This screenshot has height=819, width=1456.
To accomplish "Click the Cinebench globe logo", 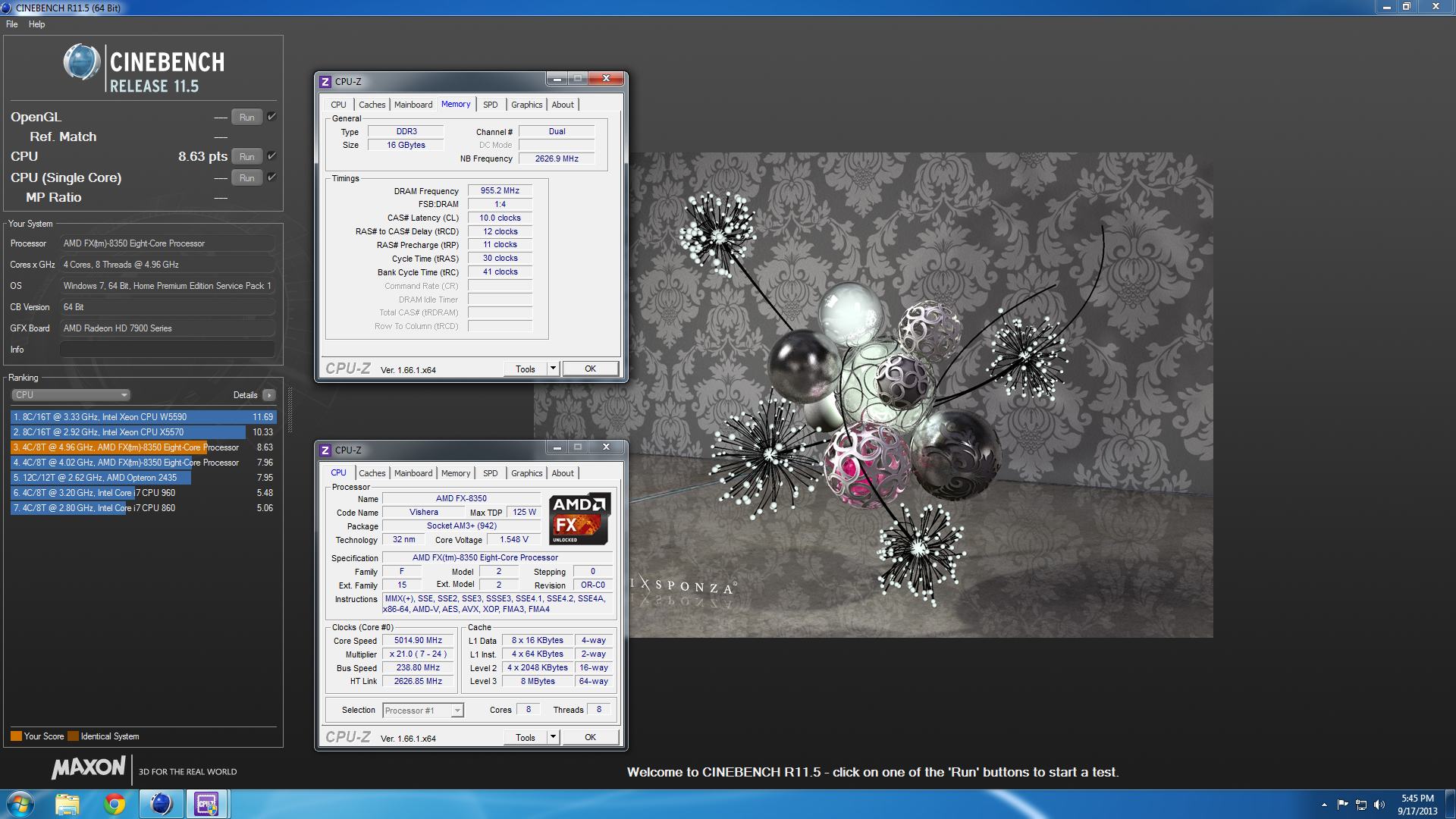I will 82,62.
